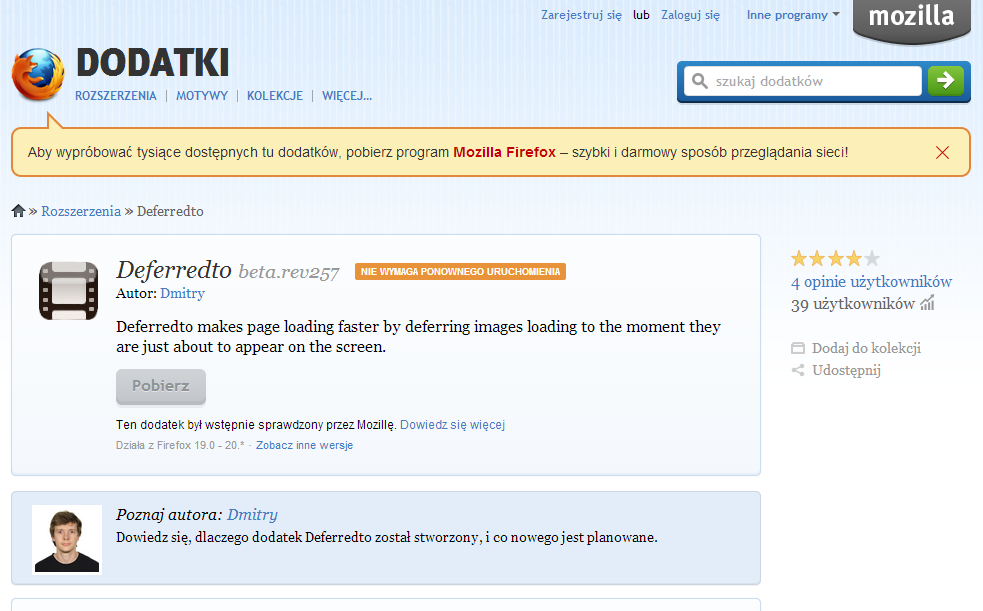The height and width of the screenshot is (611, 983).
Task: Expand the Inne programy dropdown
Action: pyautogui.click(x=792, y=15)
